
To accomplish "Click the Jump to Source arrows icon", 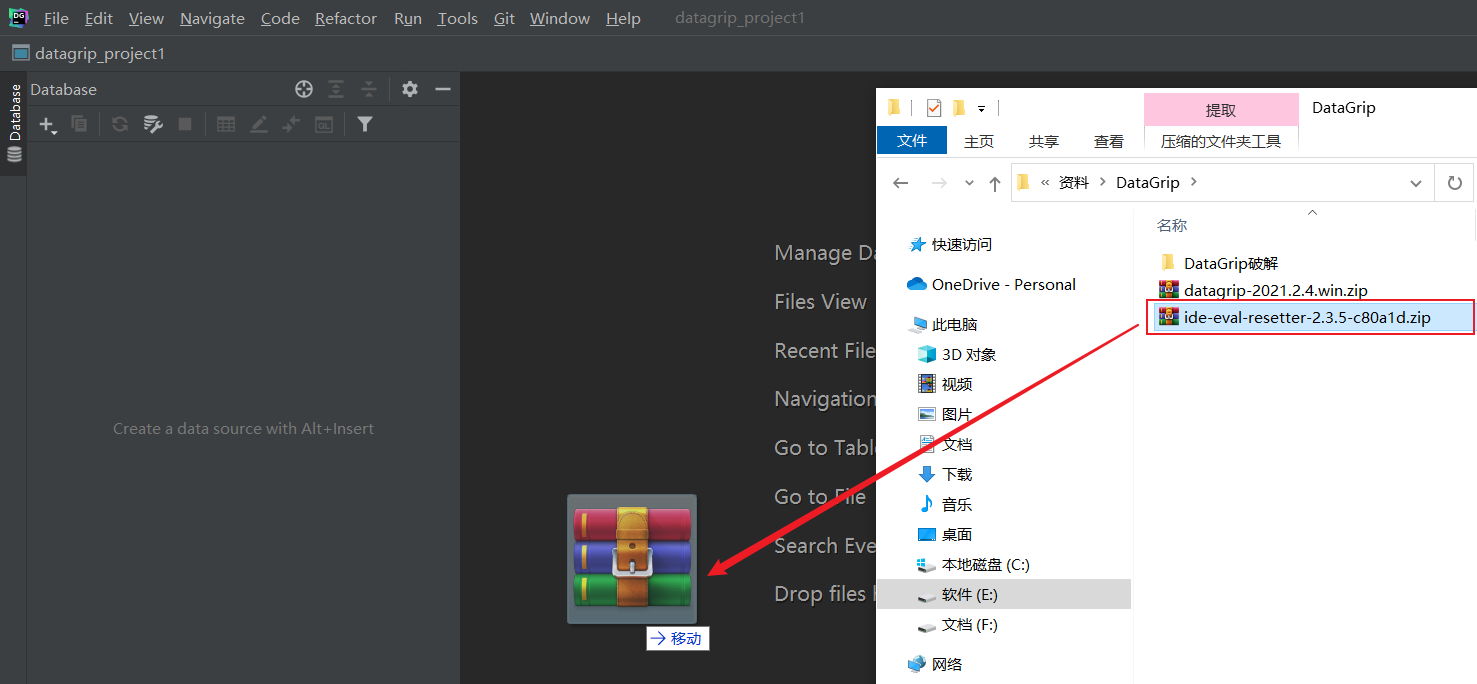I will (x=291, y=124).
